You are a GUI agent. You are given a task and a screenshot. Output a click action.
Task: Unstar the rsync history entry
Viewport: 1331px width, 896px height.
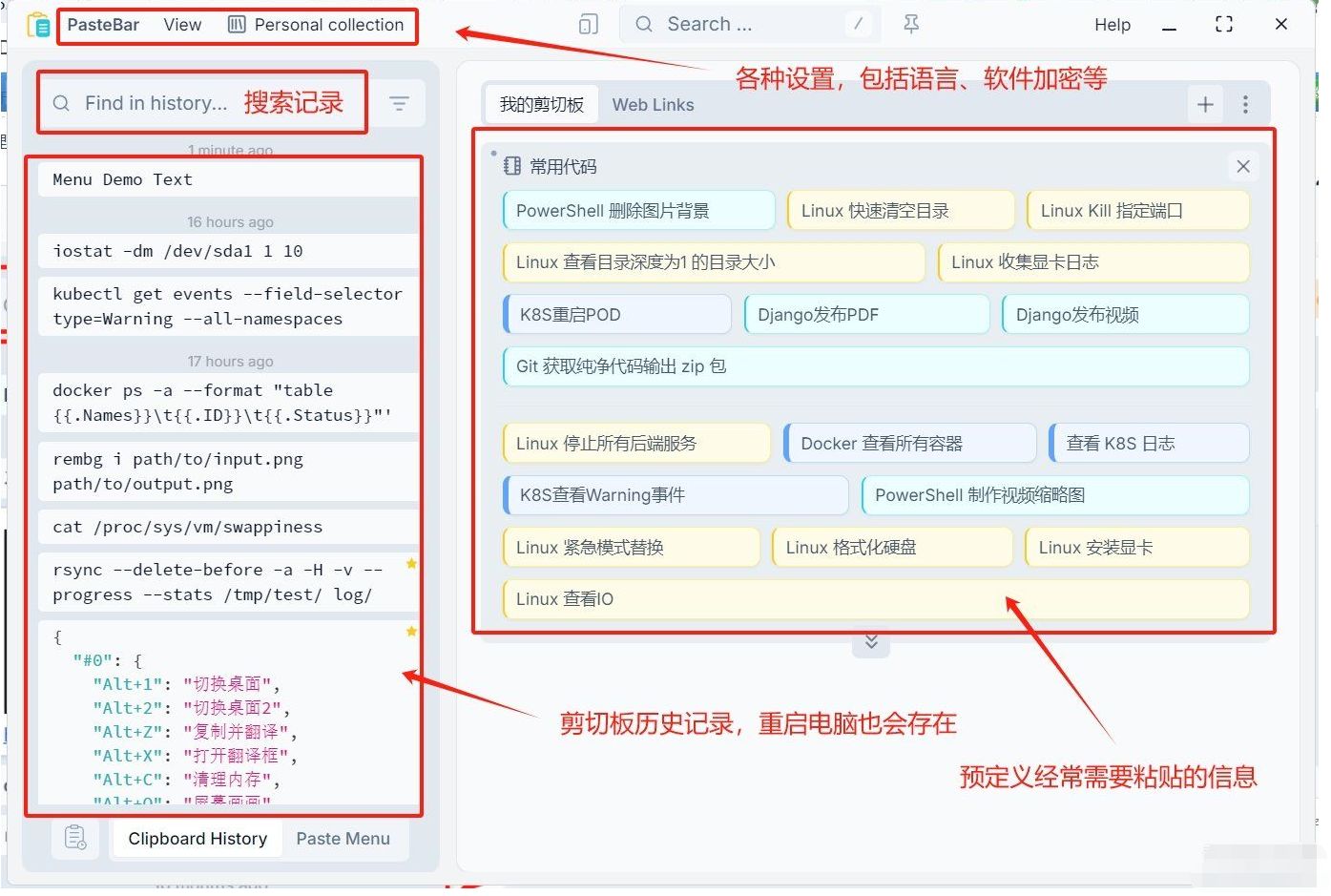[411, 564]
